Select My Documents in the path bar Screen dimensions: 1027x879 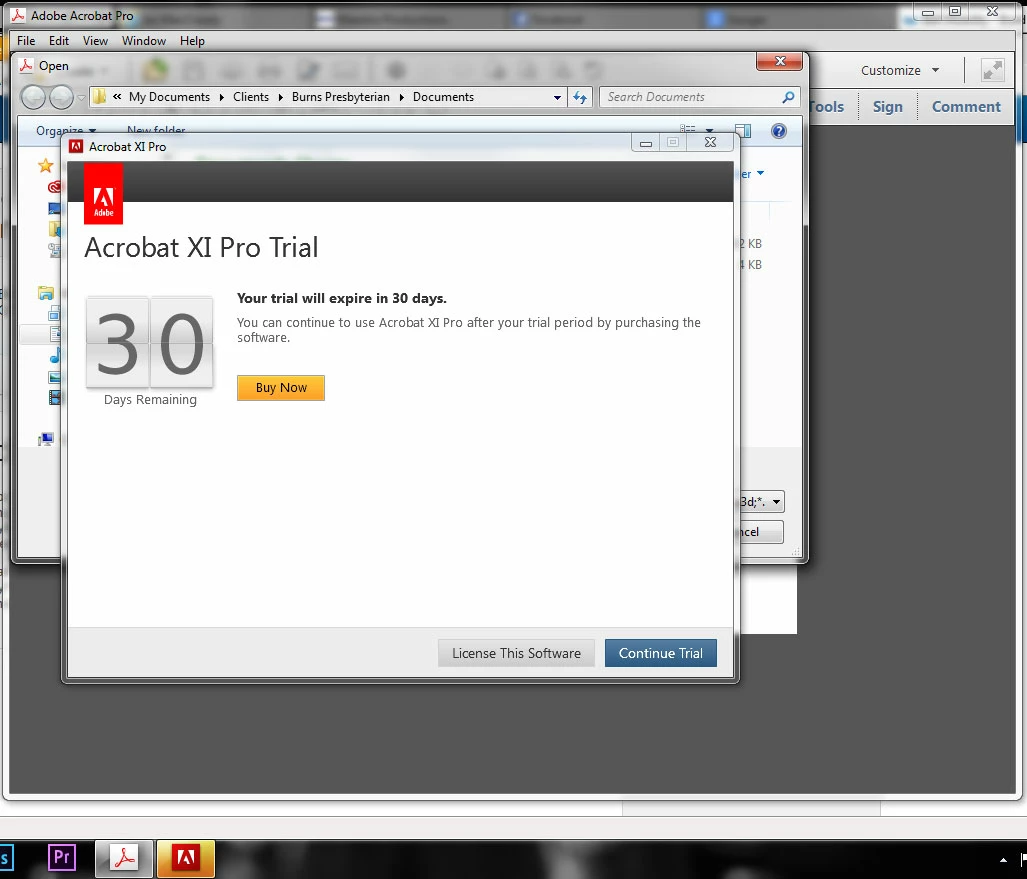(x=169, y=97)
